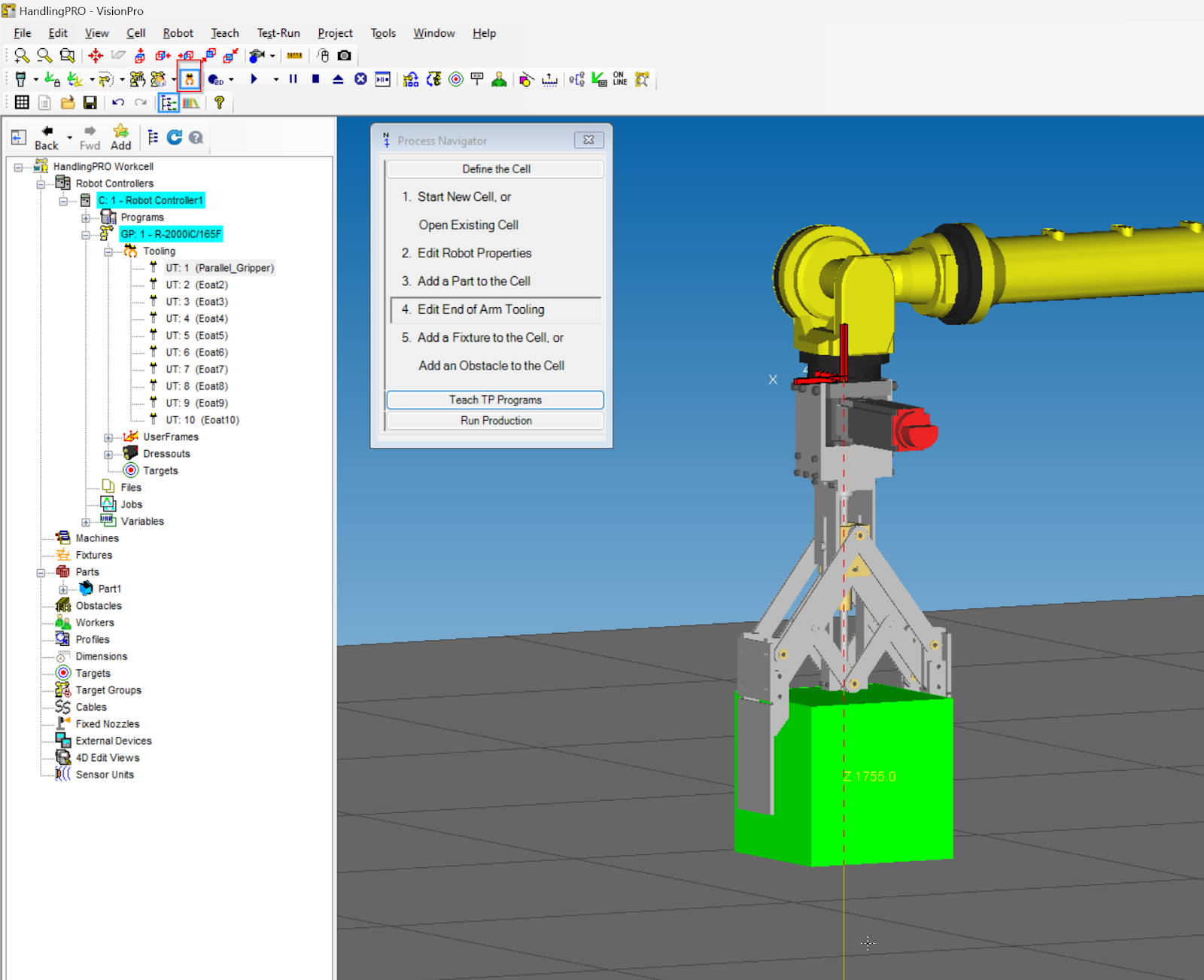Click the grid spreadsheet icon
1204x980 pixels.
click(22, 102)
